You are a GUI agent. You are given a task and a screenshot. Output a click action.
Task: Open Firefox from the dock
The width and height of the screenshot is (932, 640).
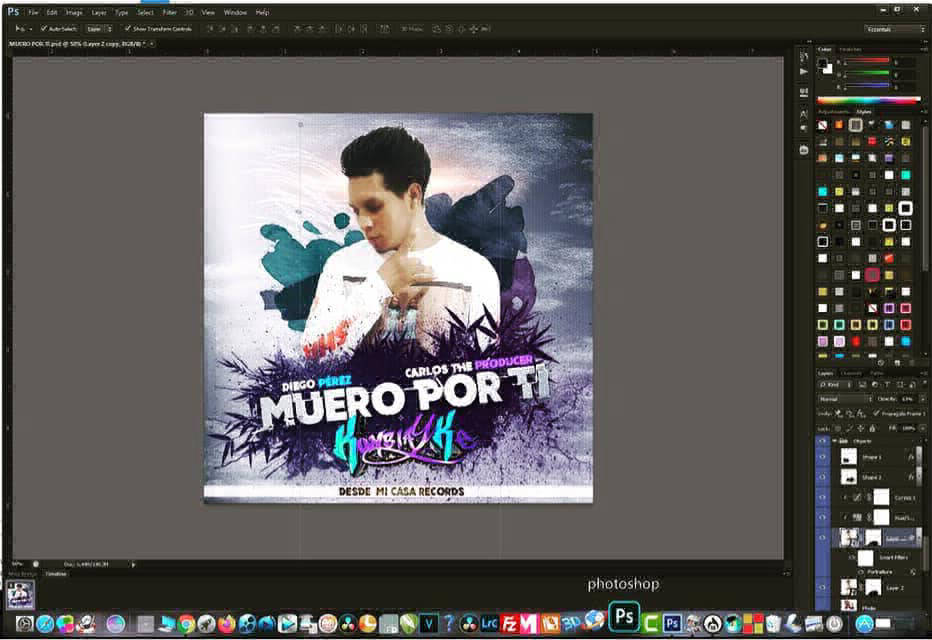point(226,624)
